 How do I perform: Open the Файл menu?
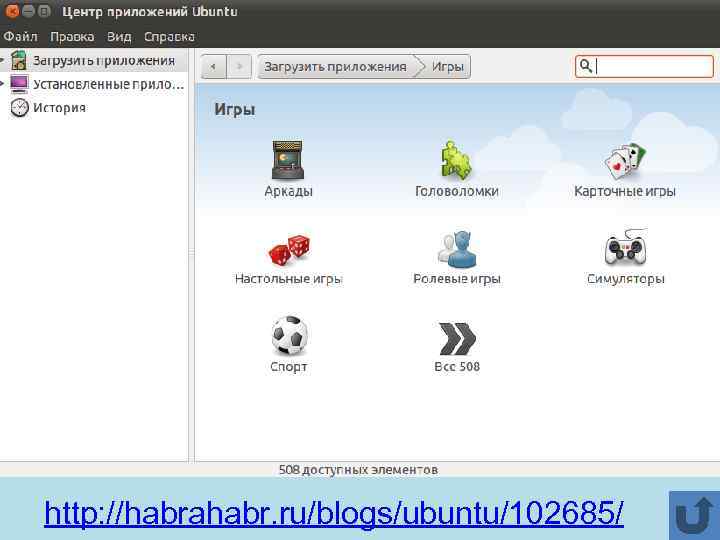pos(21,37)
